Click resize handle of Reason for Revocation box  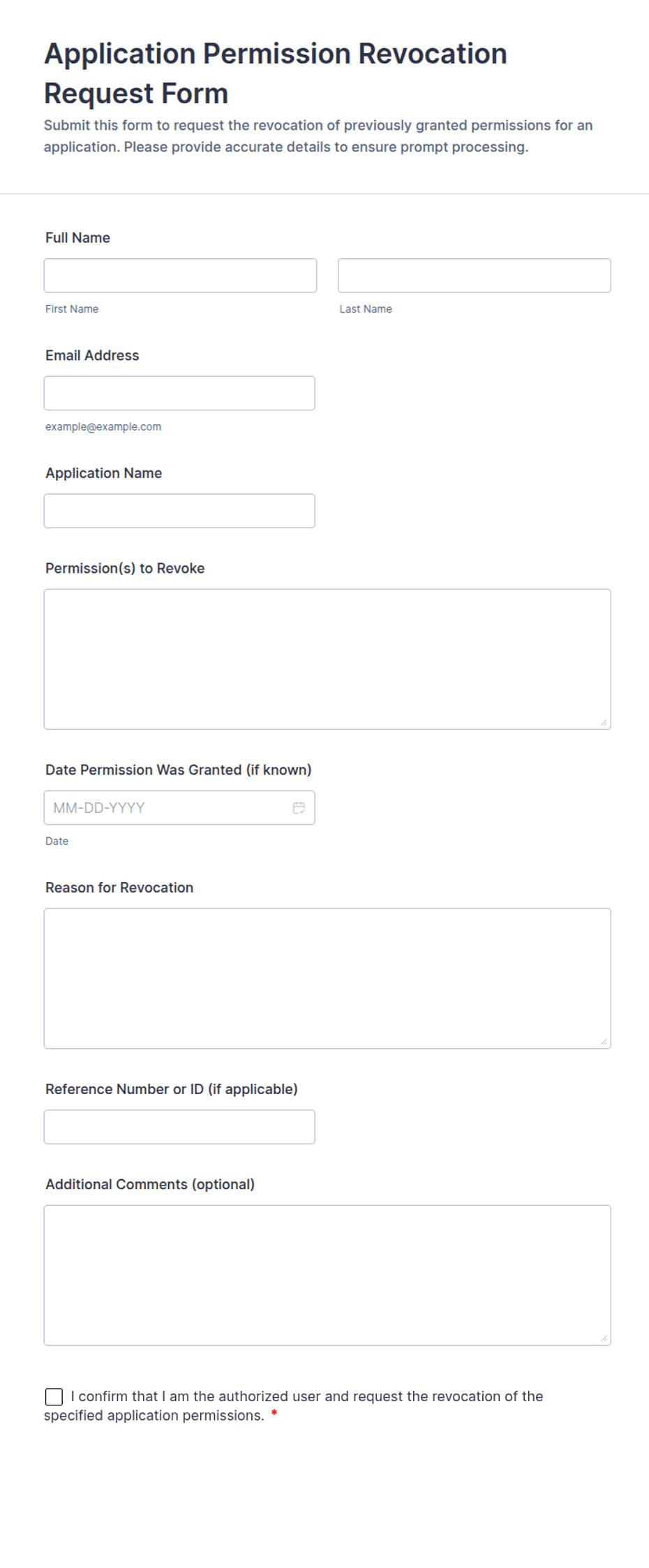point(604,1041)
